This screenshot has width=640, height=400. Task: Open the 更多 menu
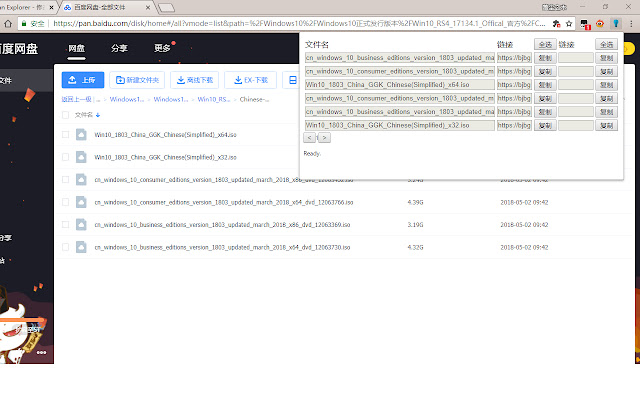pyautogui.click(x=162, y=48)
